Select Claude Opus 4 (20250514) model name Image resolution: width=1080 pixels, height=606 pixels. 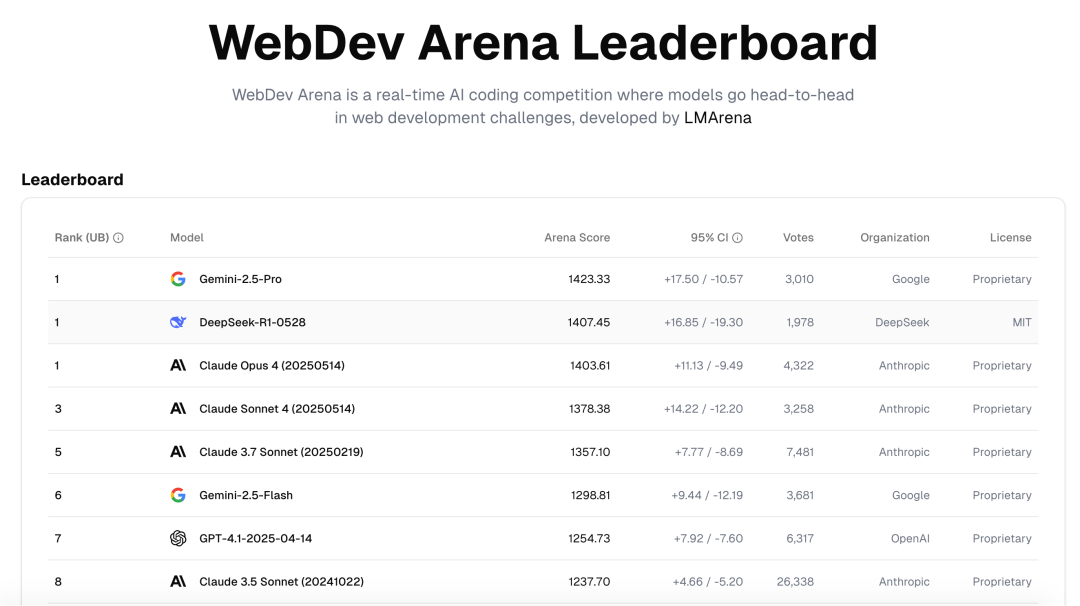point(272,366)
